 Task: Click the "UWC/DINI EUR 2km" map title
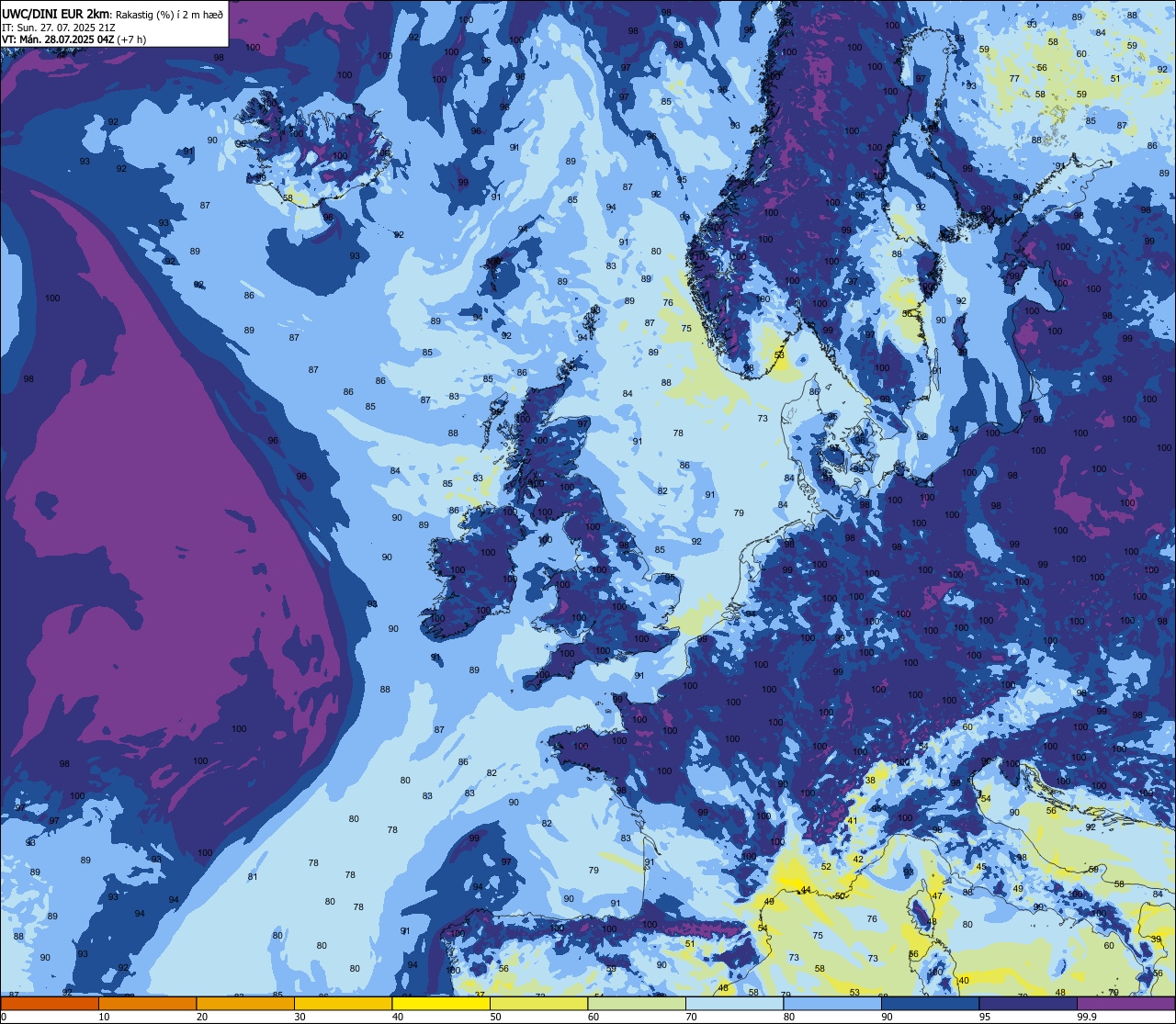pos(55,14)
